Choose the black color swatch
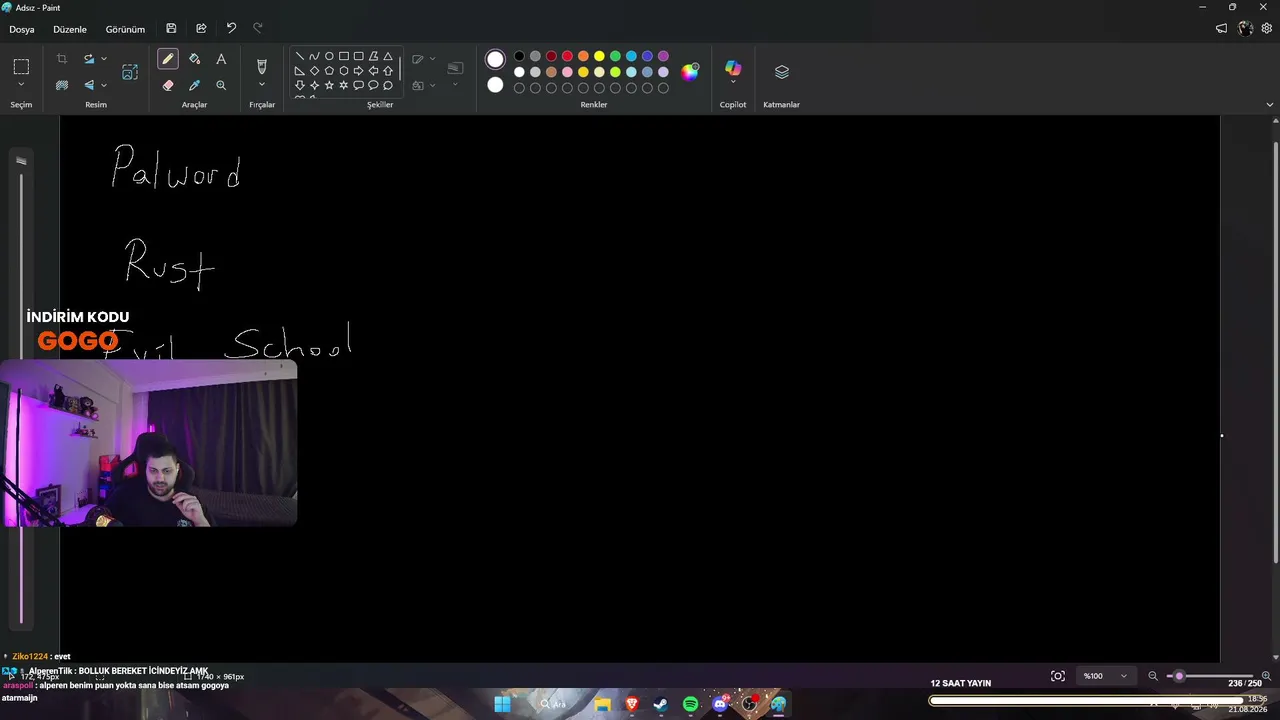Screen dimensions: 1280x720 [x=519, y=56]
